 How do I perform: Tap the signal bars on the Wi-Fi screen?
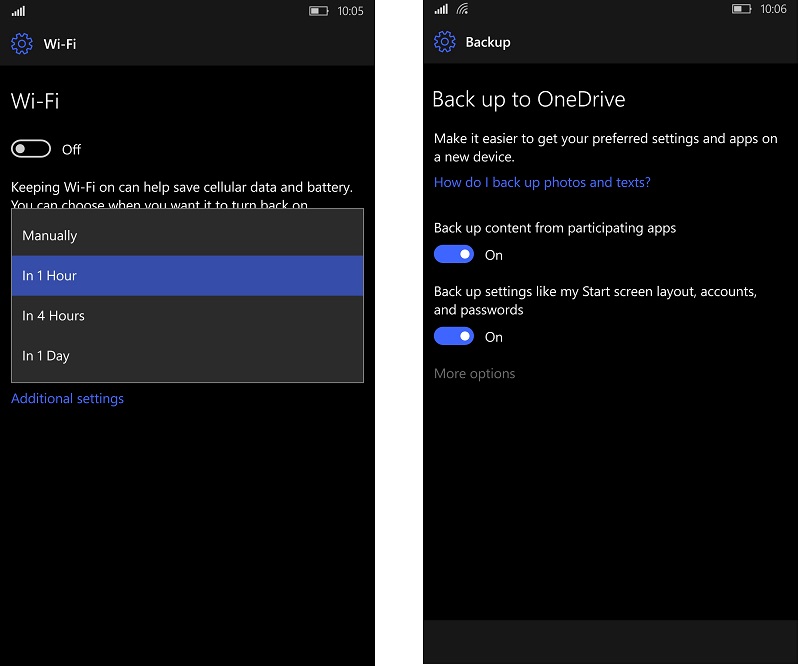coord(18,11)
